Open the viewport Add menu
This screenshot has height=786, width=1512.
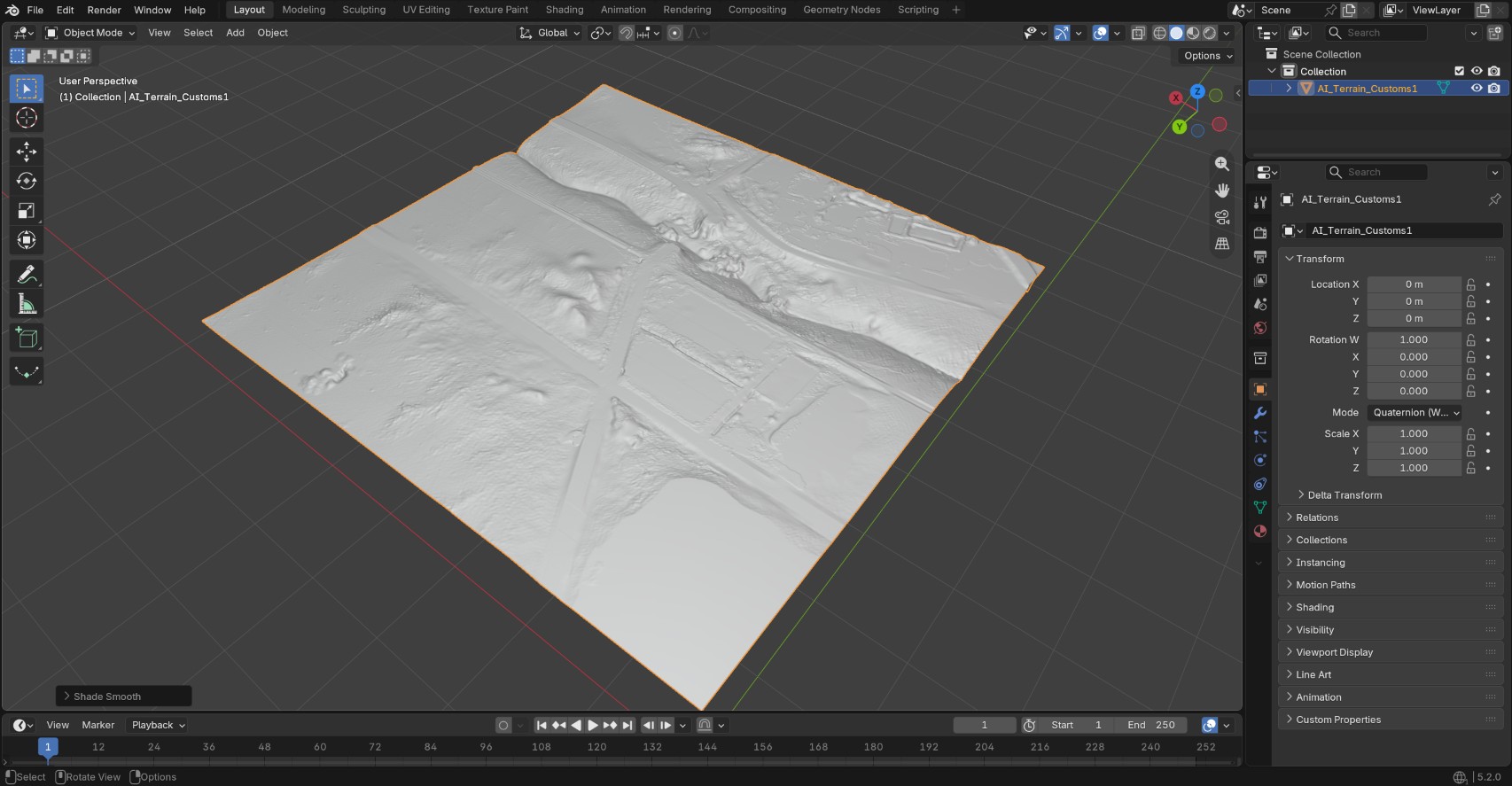[x=235, y=33]
